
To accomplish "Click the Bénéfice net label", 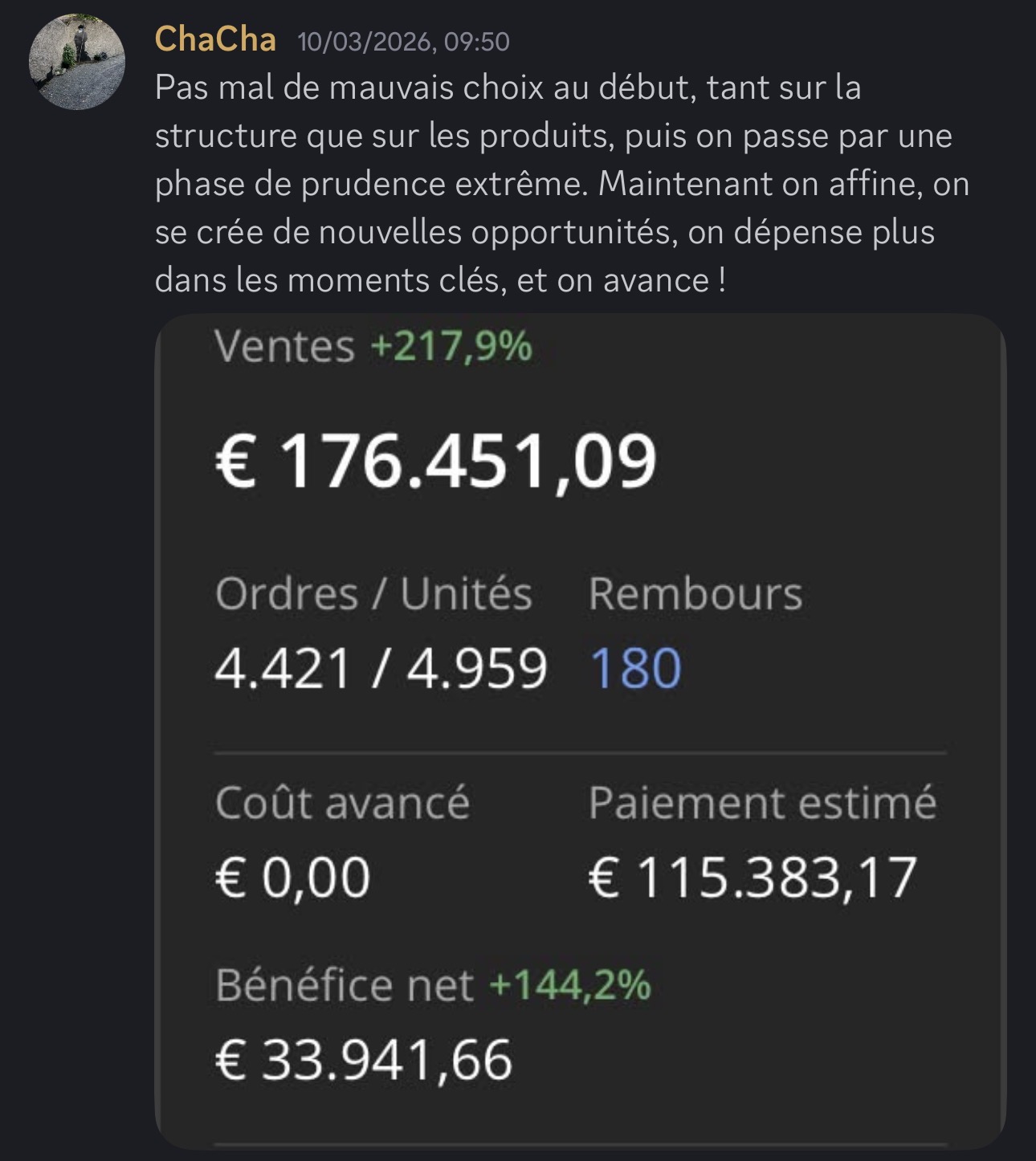I will click(x=345, y=985).
